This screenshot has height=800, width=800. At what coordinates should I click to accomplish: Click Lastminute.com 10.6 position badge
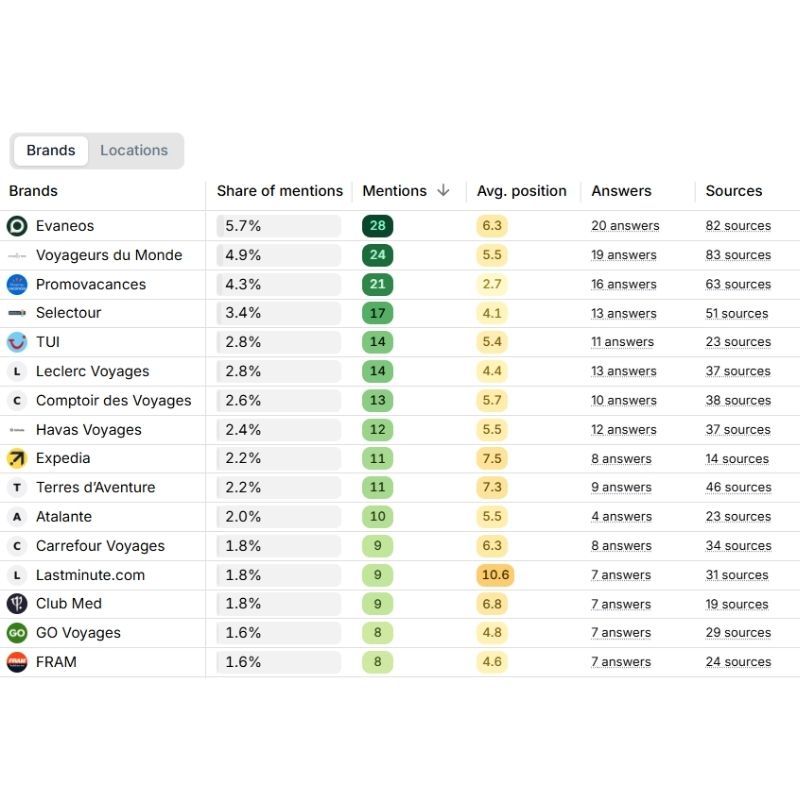[495, 575]
